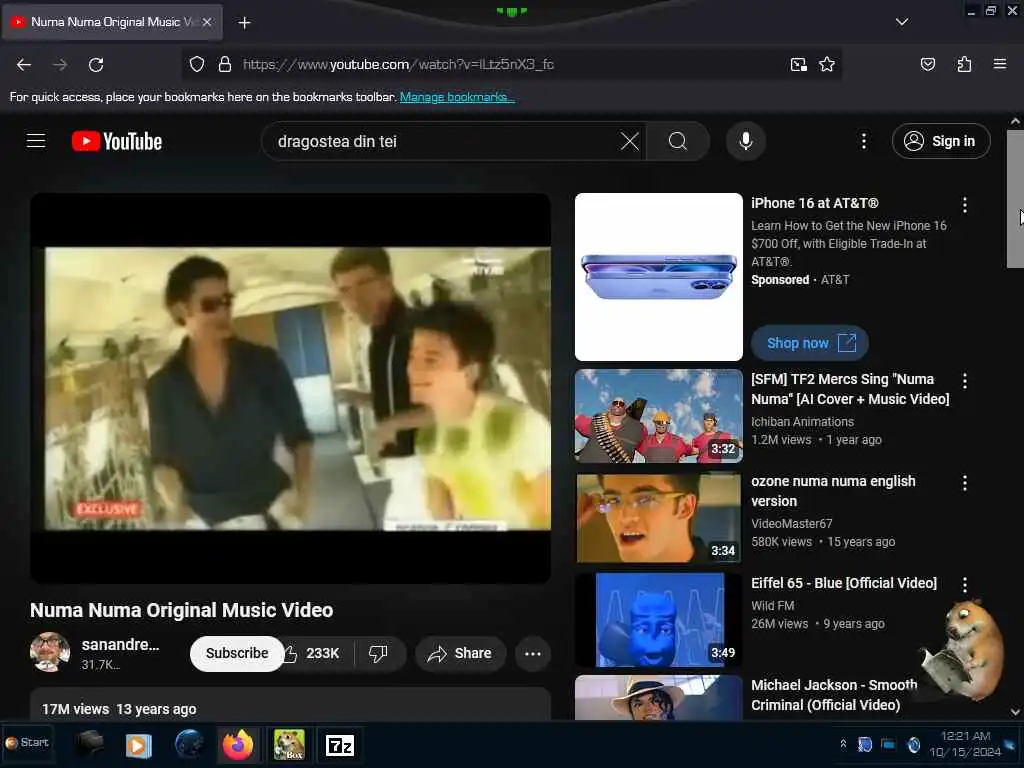Image resolution: width=1024 pixels, height=768 pixels.
Task: Launch Firefox from the taskbar
Action: click(238, 744)
